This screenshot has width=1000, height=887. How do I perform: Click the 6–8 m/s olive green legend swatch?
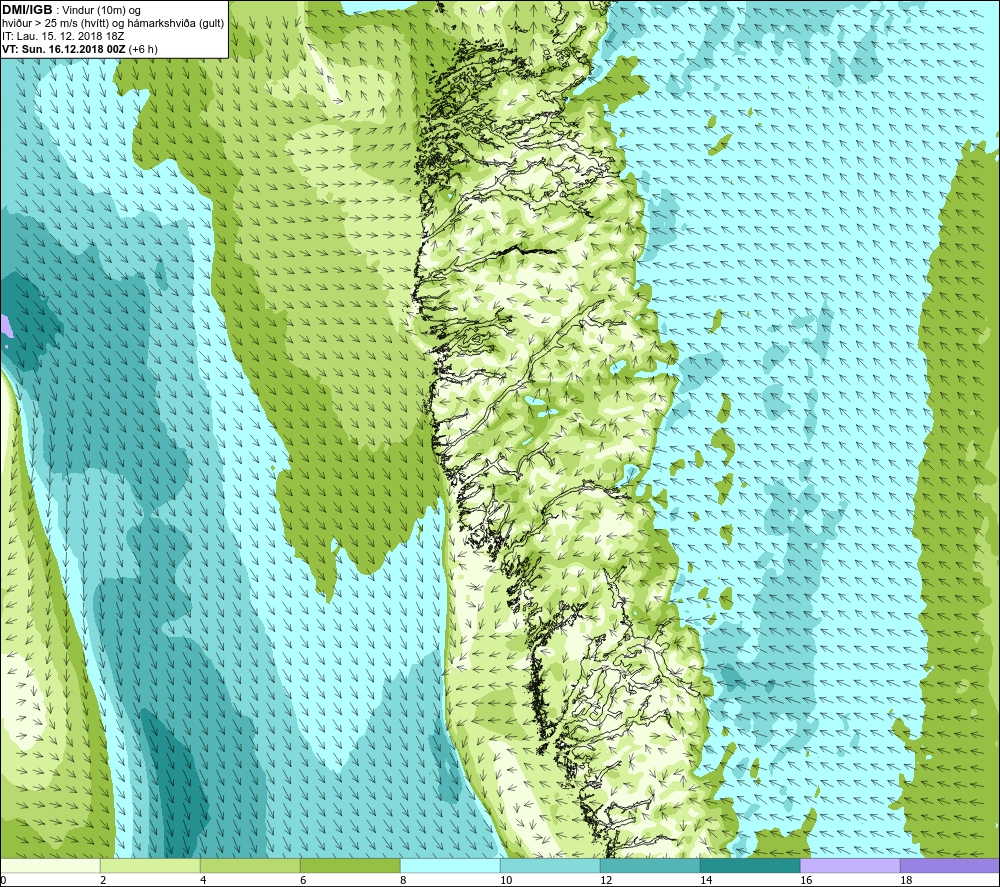(x=350, y=865)
